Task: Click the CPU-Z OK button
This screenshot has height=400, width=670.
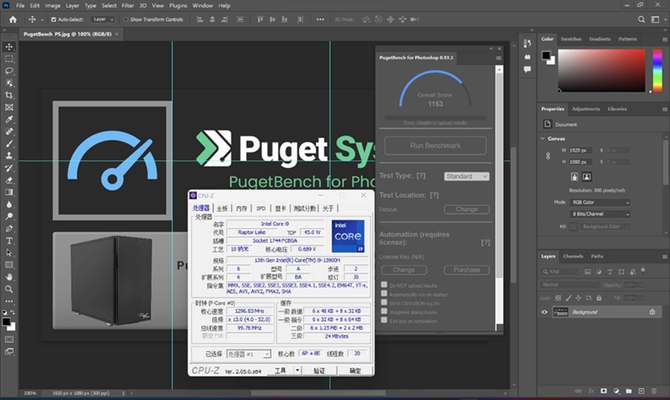Action: (x=355, y=371)
